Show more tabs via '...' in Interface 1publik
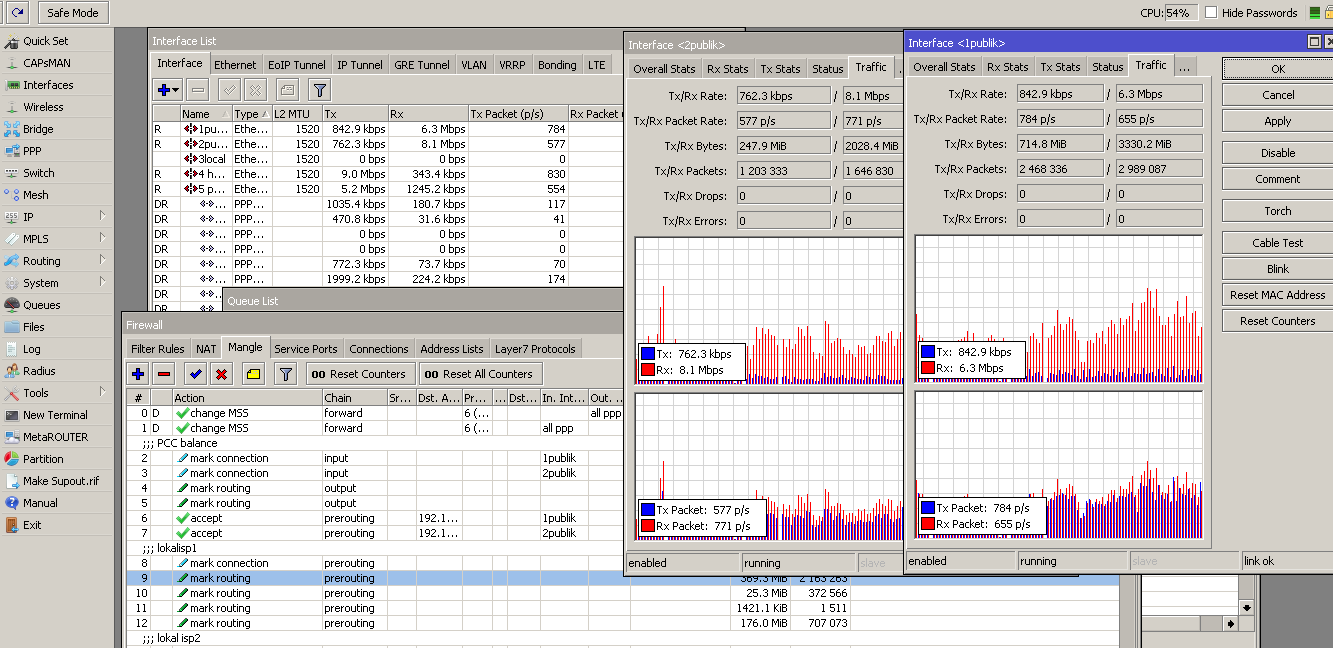The image size is (1333, 648). [1184, 67]
